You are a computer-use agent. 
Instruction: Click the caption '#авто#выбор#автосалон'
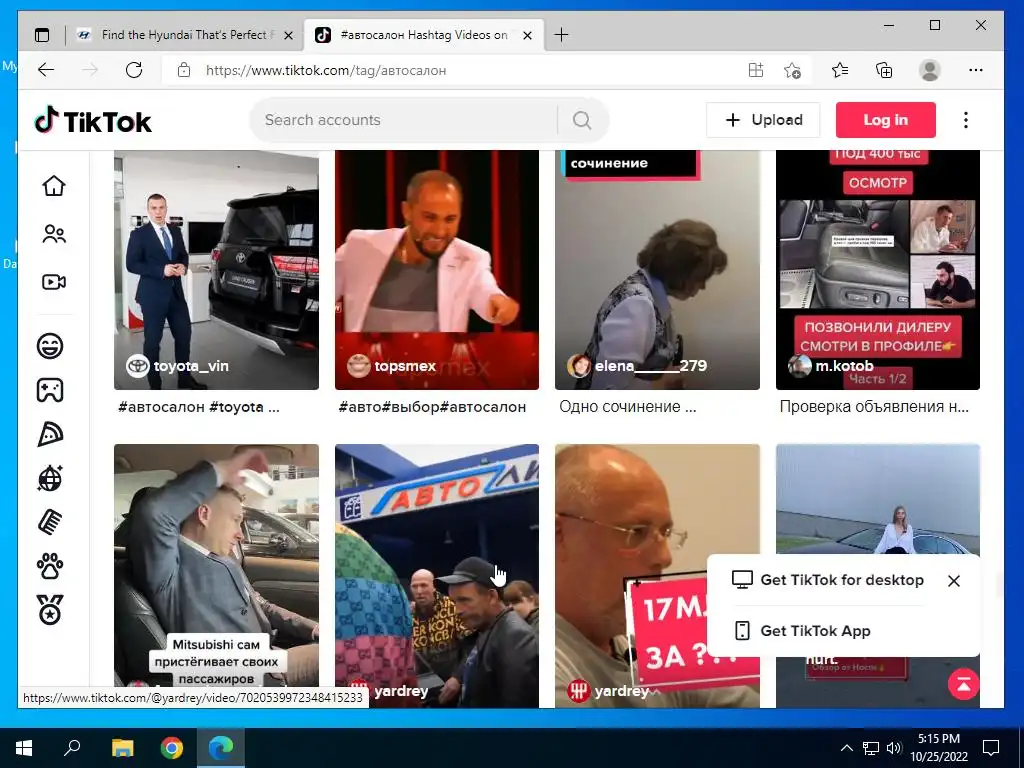click(432, 407)
